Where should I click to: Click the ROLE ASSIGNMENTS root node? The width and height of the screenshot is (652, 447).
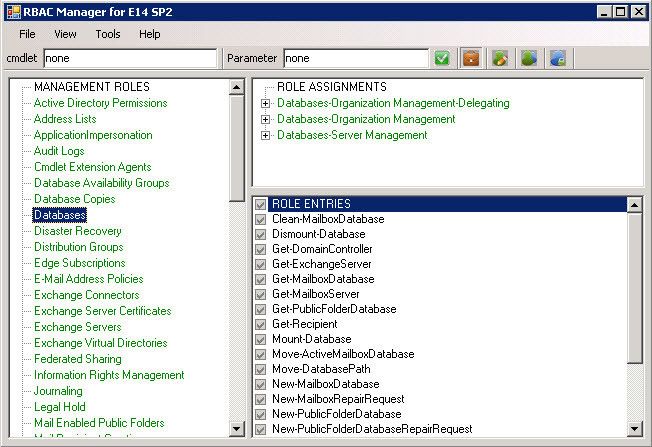click(x=332, y=87)
